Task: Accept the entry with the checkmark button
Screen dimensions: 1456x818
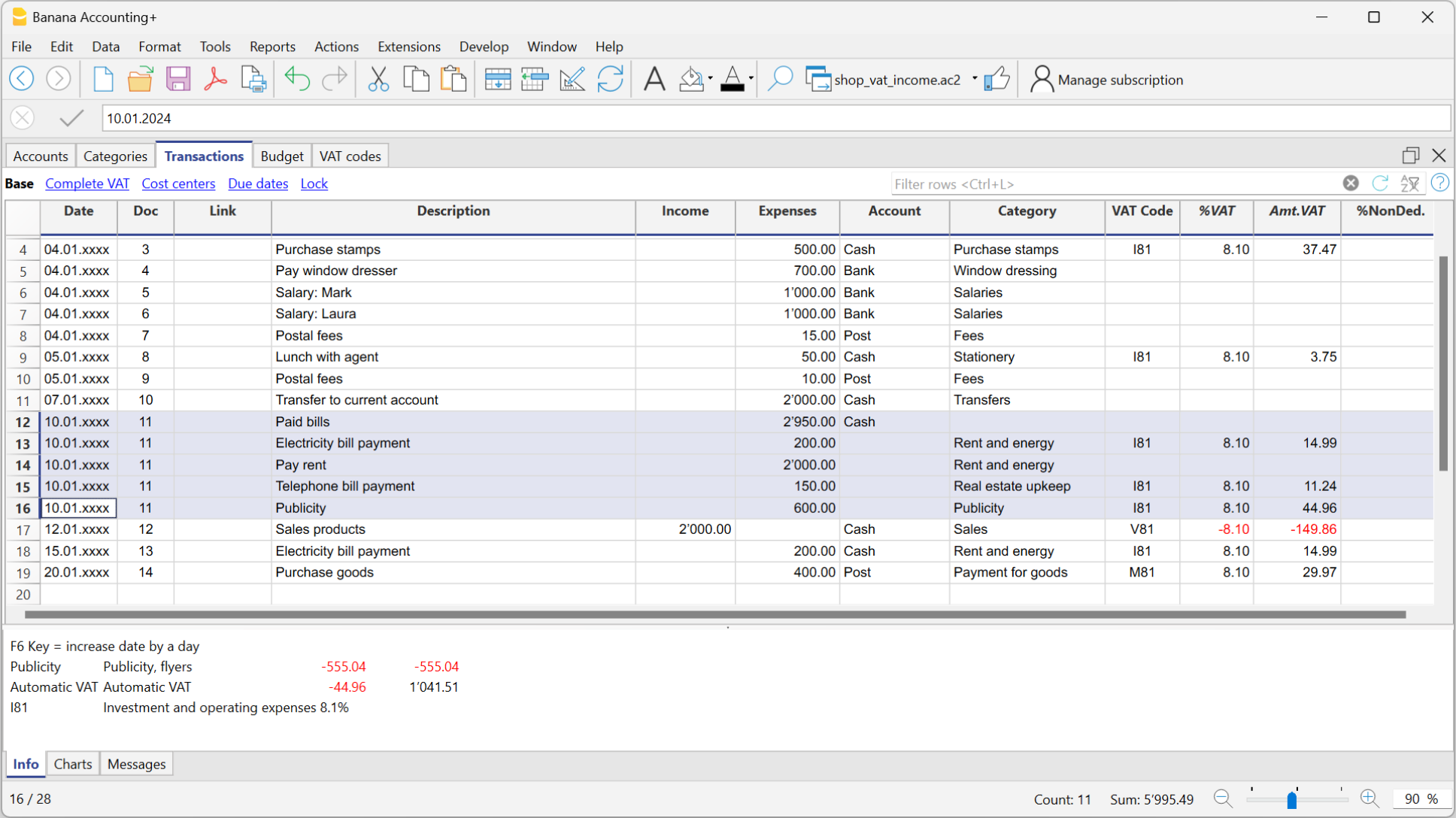Action: pyautogui.click(x=71, y=118)
